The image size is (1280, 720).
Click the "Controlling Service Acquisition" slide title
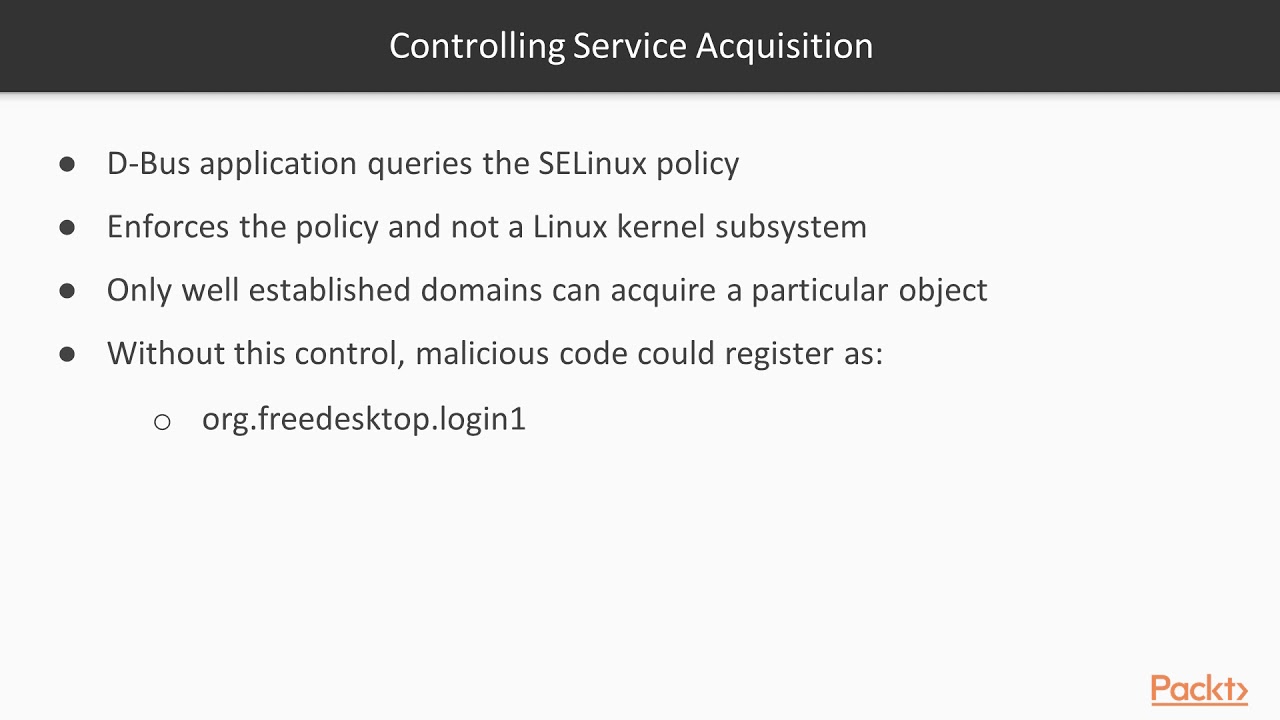(x=631, y=46)
